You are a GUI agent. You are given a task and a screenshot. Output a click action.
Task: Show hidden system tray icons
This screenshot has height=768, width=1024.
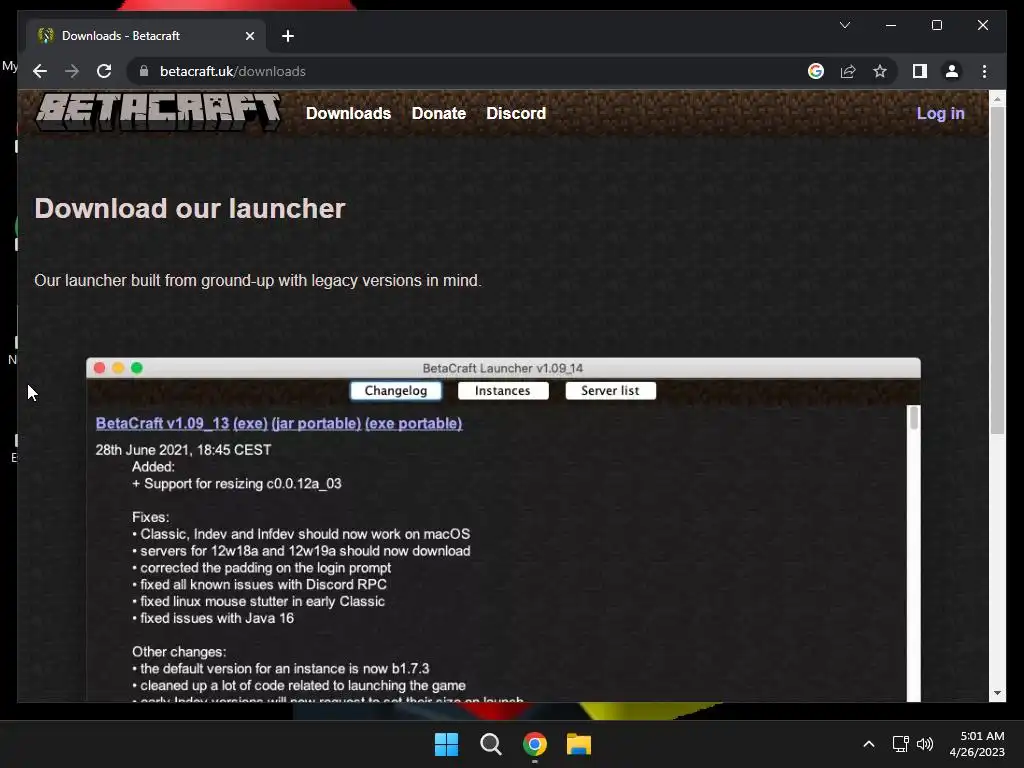(869, 744)
